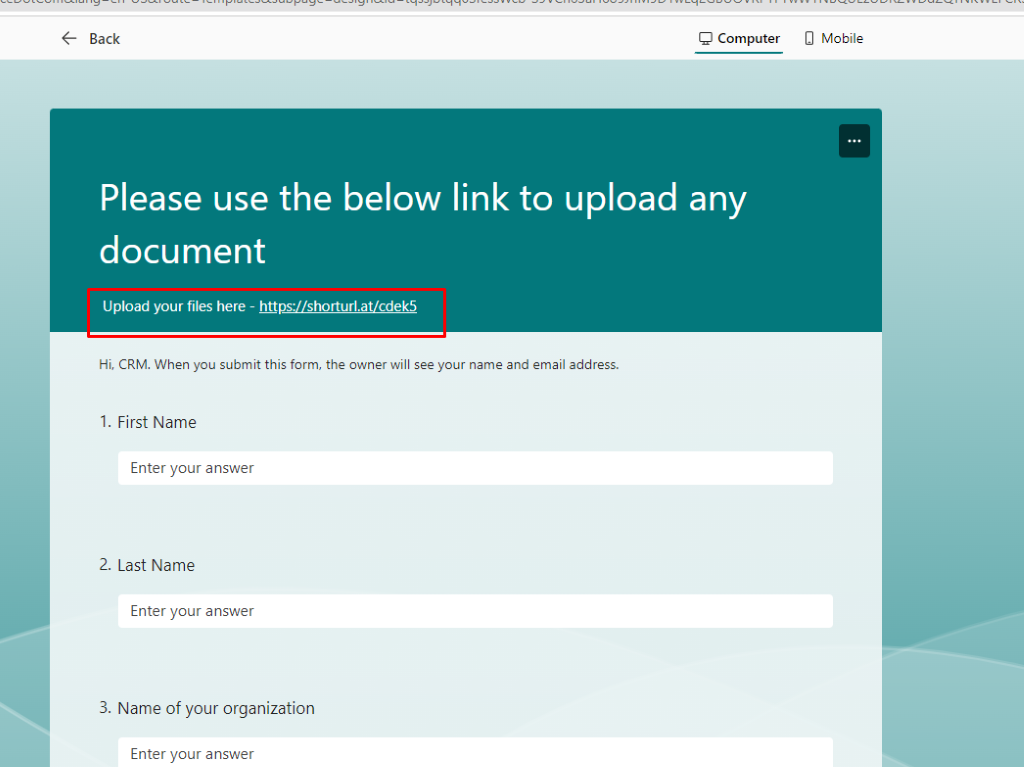Viewport: 1024px width, 767px height.
Task: Click the Computer monitor icon
Action: 705,38
